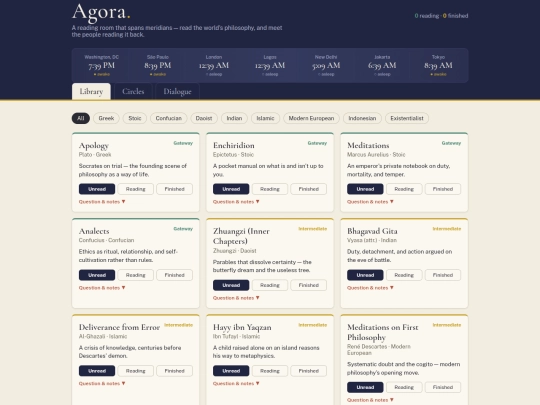
Task: Set Meditations status to Unread
Action: pyautogui.click(x=365, y=189)
